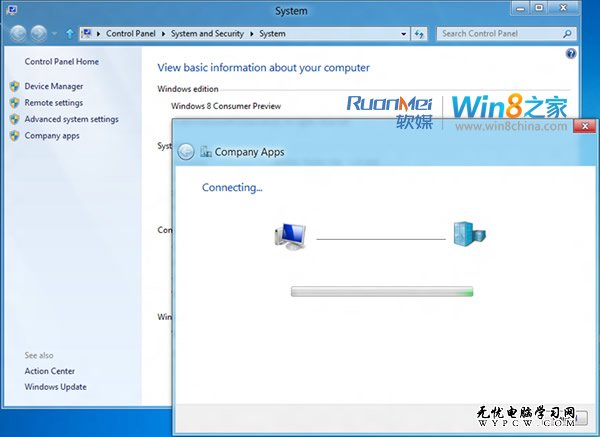Go up one level with the up arrow
The height and width of the screenshot is (437, 600).
[70, 34]
